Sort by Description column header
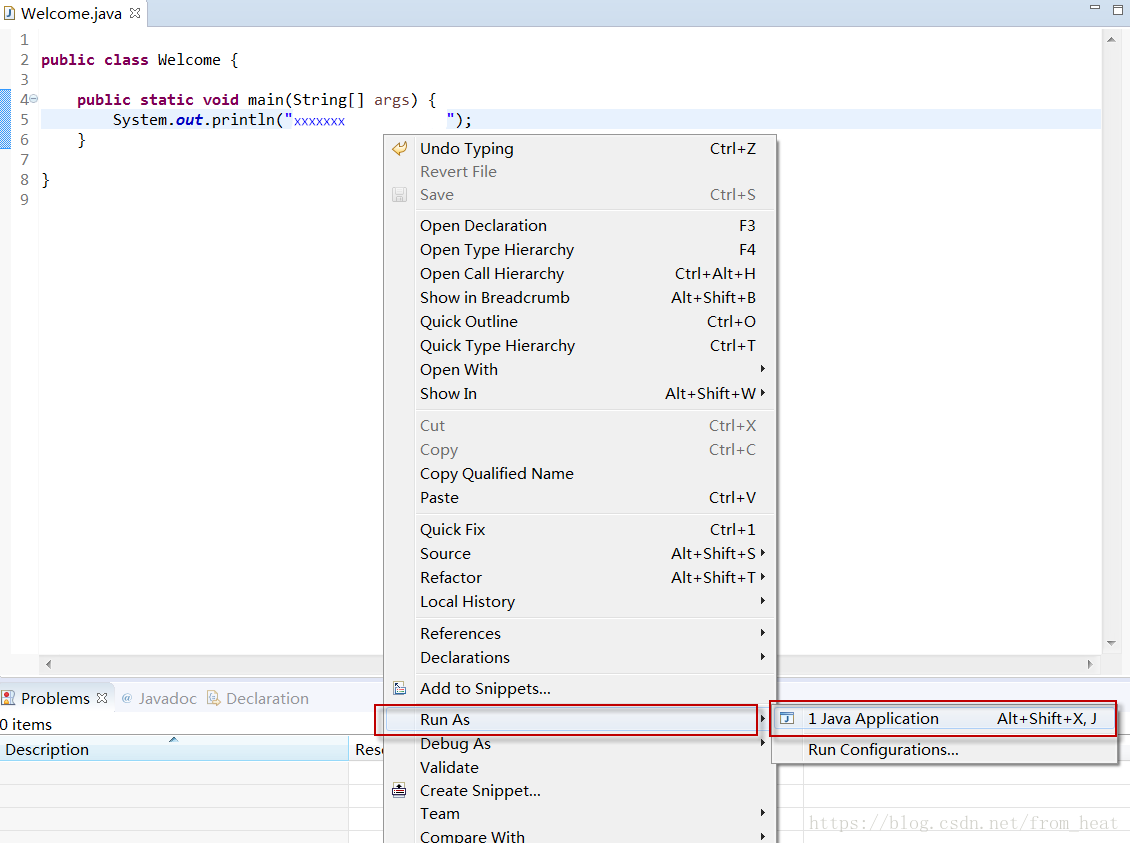1130x843 pixels. pos(174,749)
